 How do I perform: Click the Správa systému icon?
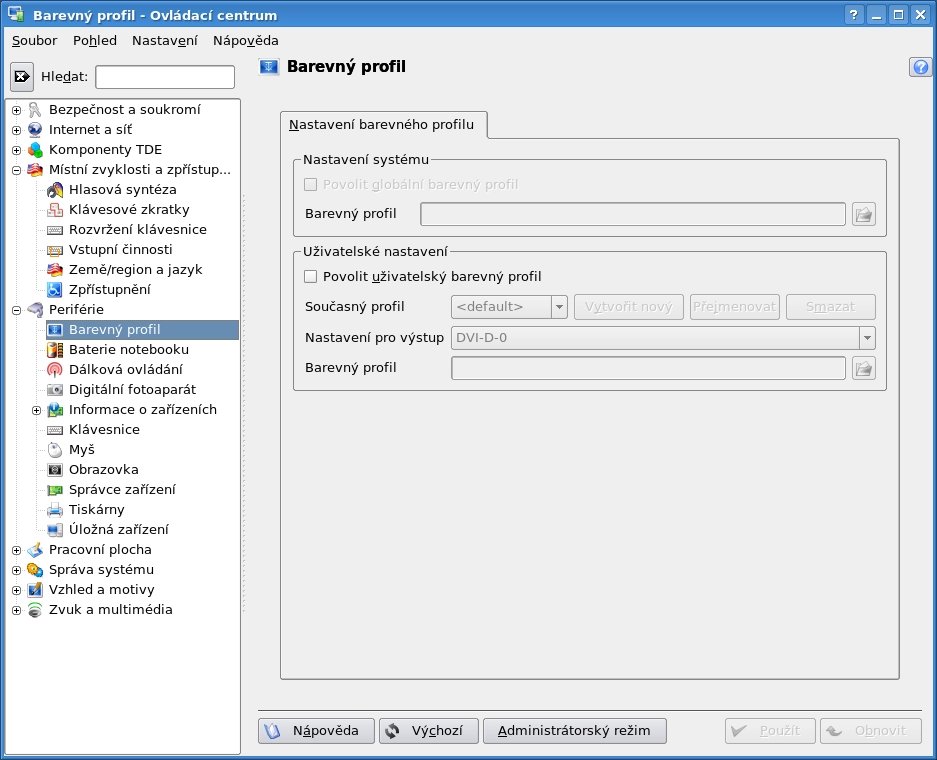click(x=35, y=569)
